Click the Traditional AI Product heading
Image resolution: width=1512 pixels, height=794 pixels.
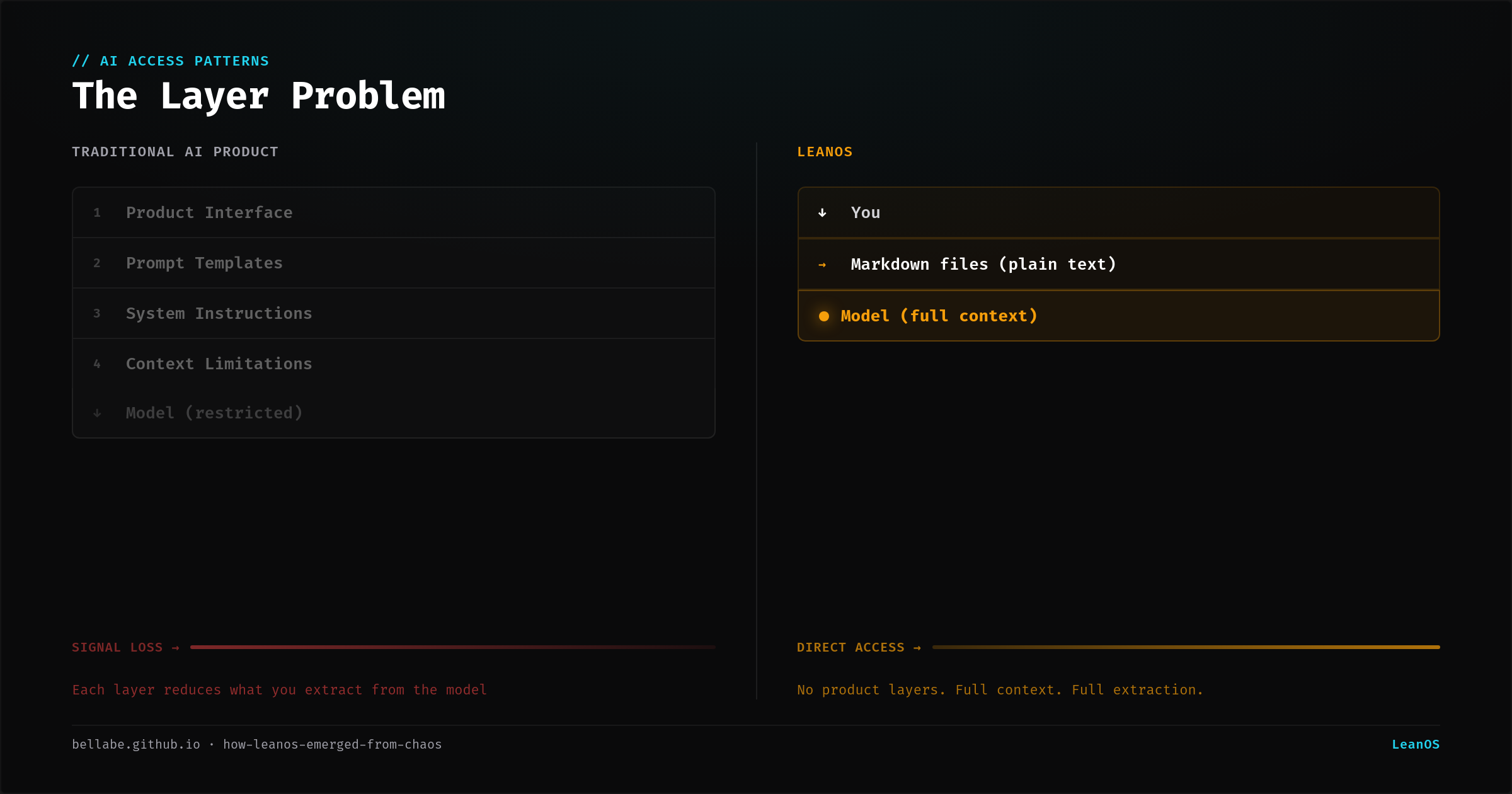pos(175,152)
